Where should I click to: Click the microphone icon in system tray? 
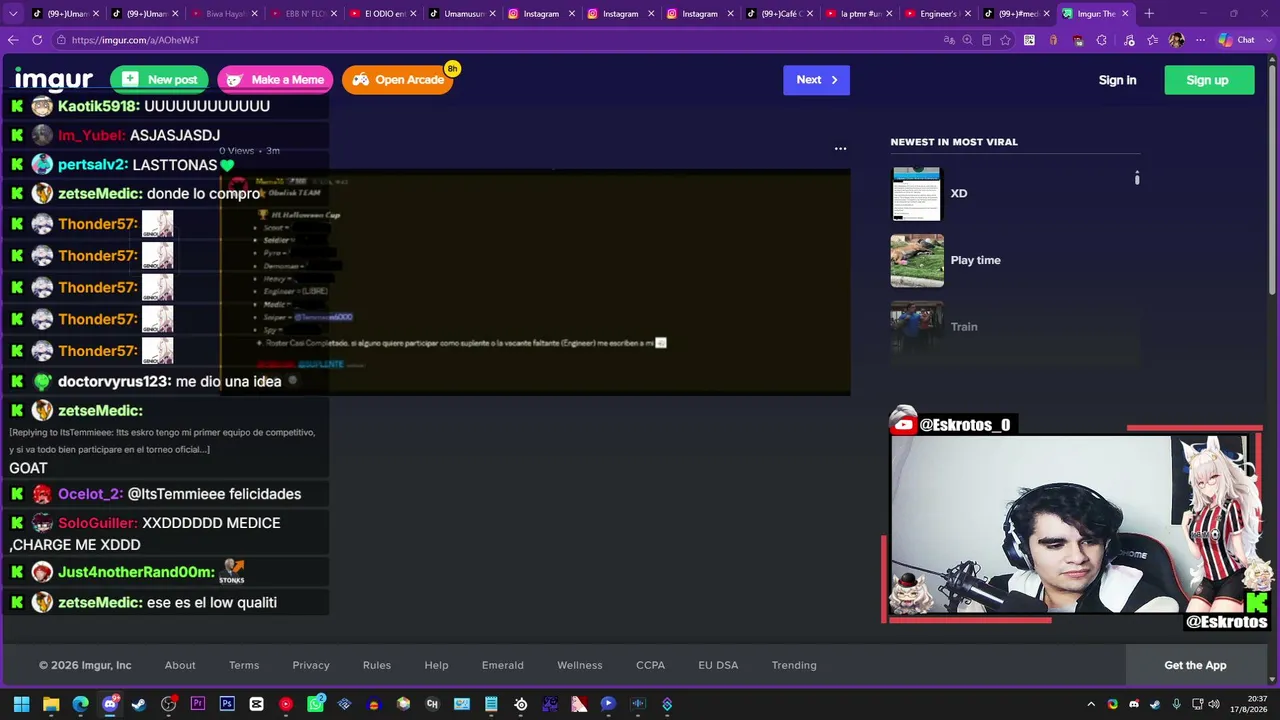(x=1176, y=704)
